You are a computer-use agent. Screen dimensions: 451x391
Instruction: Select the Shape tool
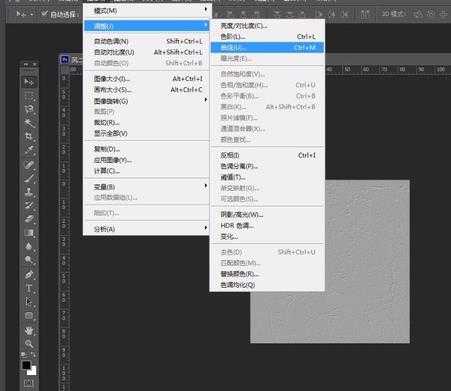pos(29,315)
